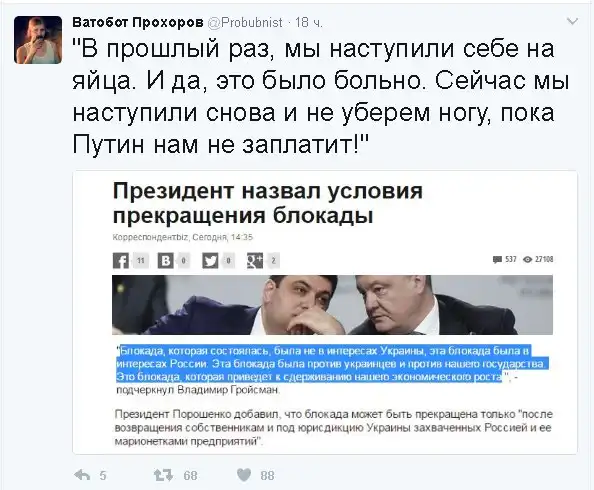
Task: Retweet this post via retweet icon
Action: coord(163,475)
